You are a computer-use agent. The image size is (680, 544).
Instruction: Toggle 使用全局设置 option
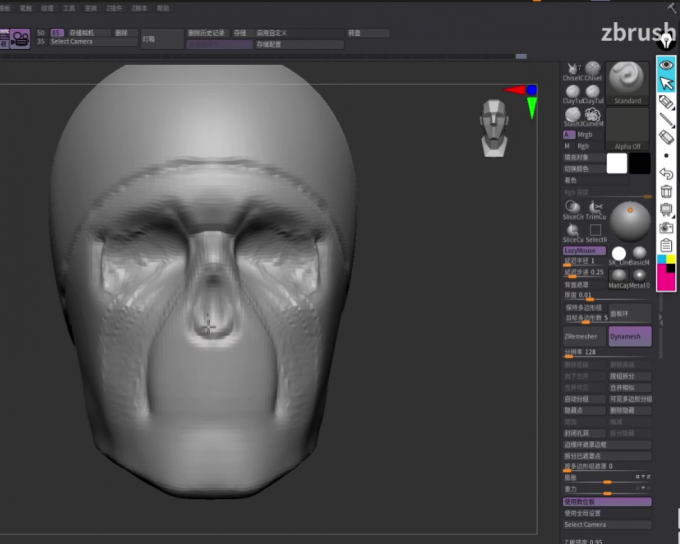point(607,513)
